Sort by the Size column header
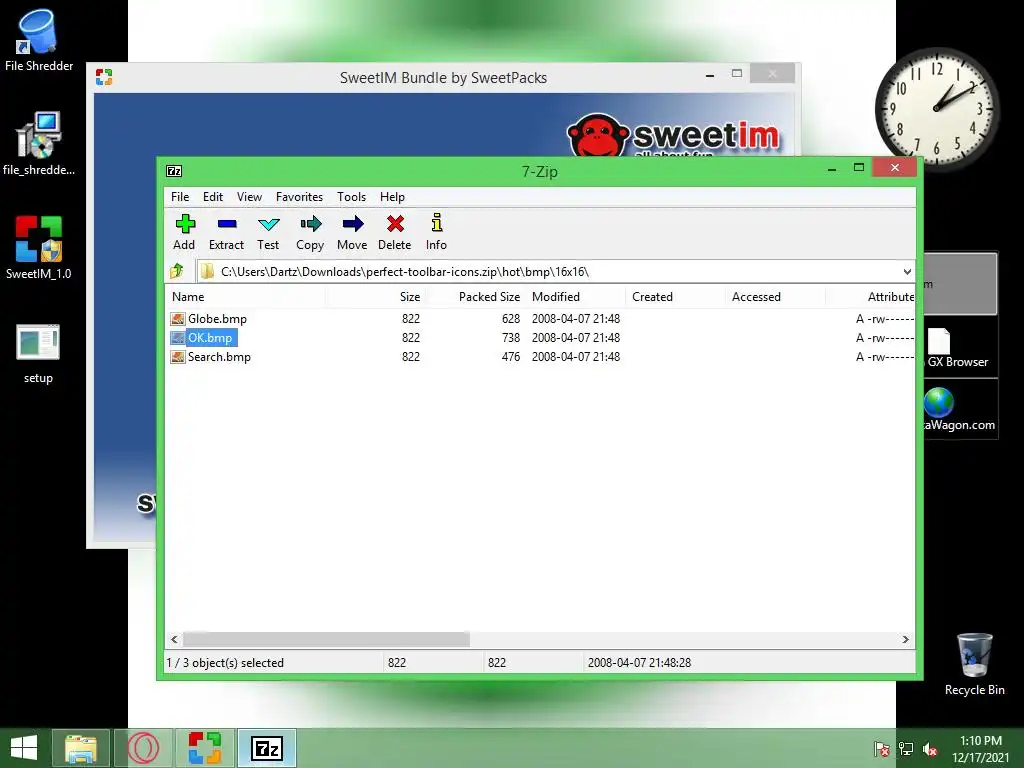The width and height of the screenshot is (1024, 768). pos(376,296)
